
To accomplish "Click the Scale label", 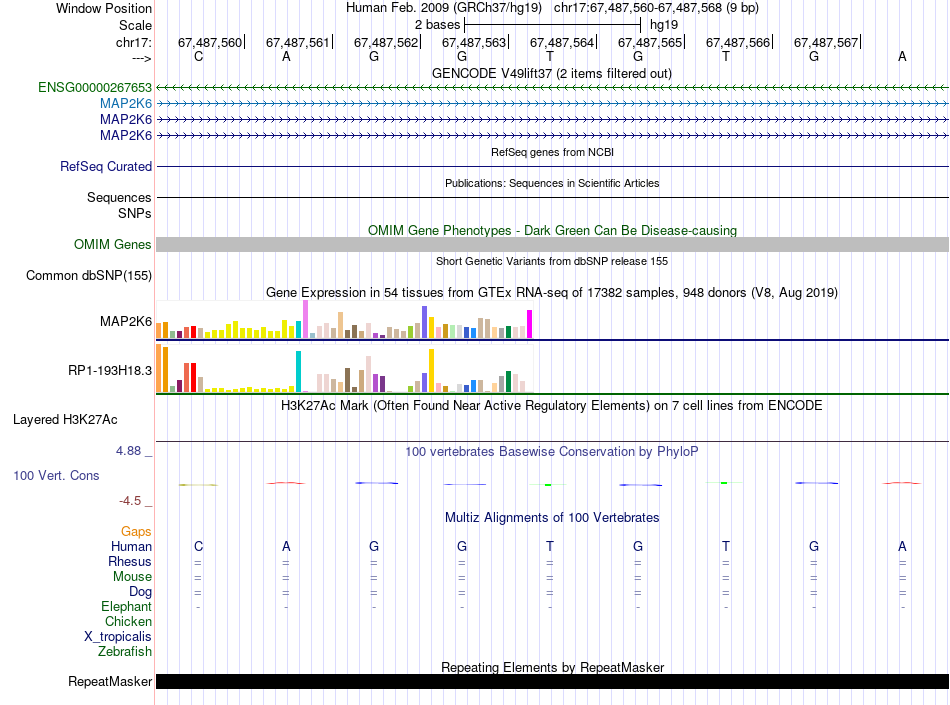I will point(135,25).
